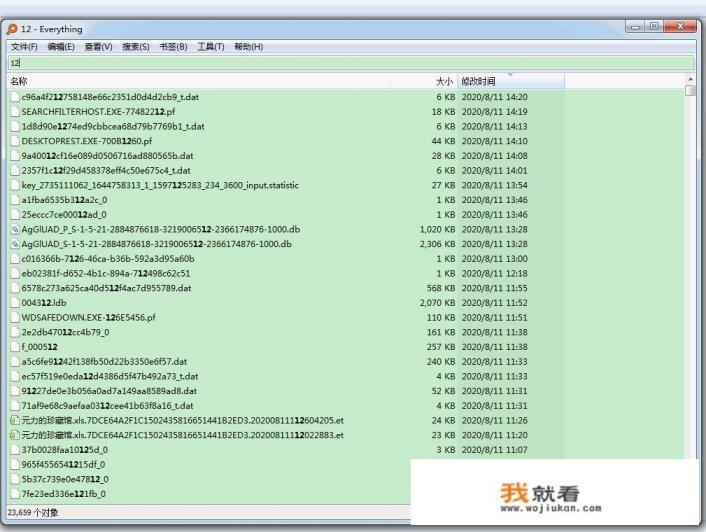Click the search input box containing 12
The image size is (706, 532).
[x=350, y=63]
